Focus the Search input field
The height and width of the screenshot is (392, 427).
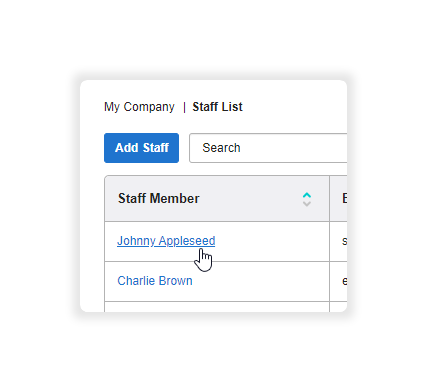pyautogui.click(x=268, y=148)
